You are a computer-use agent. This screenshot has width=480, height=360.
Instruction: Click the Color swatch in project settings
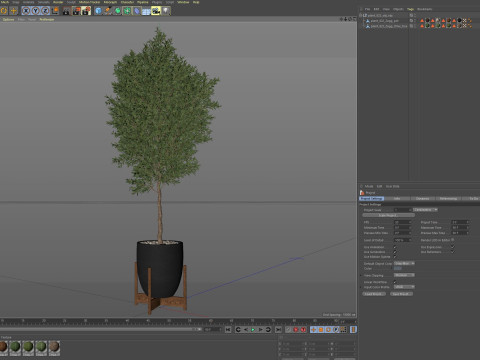[x=398, y=268]
